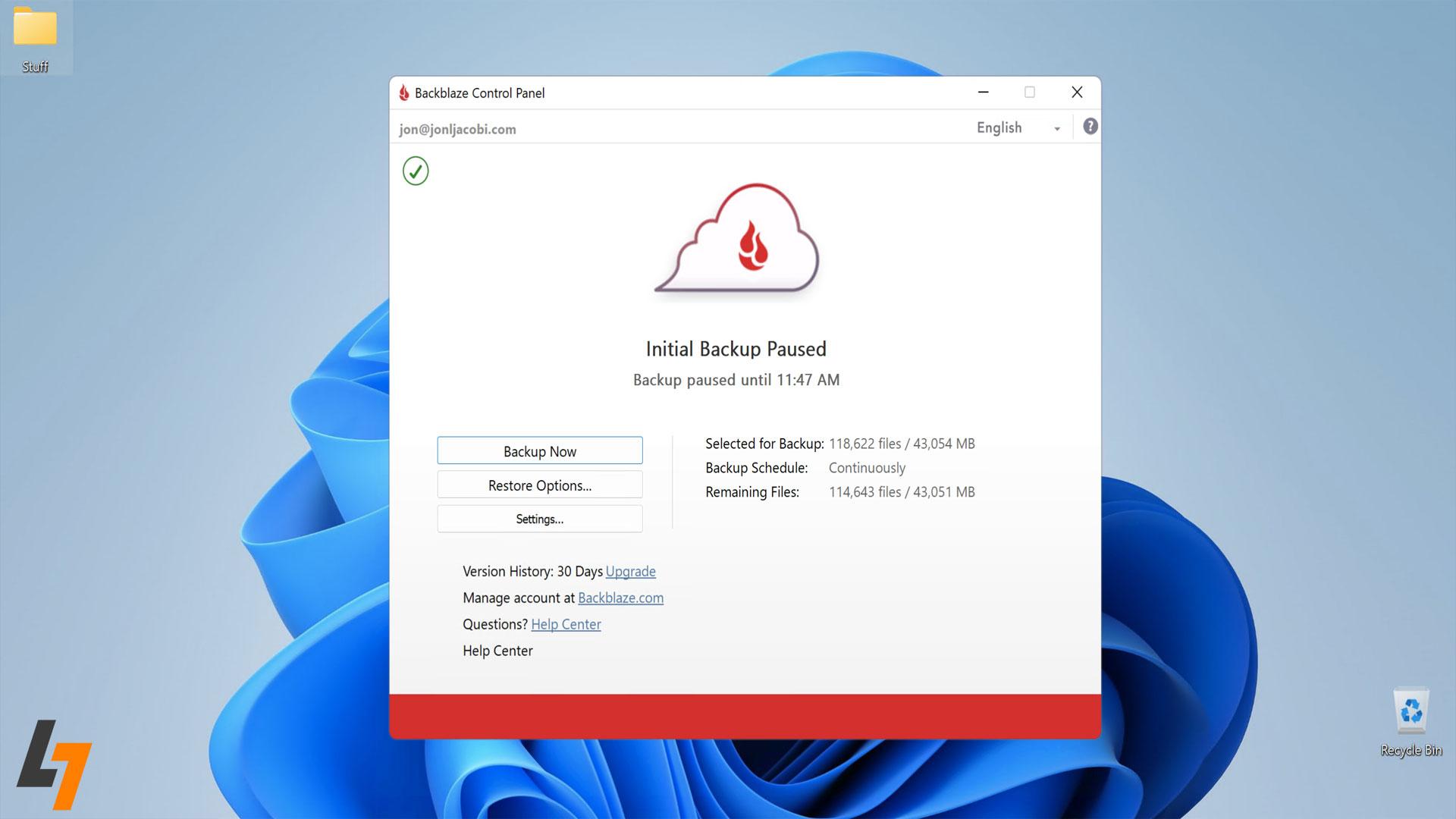Click the dropdown arrow beside English
The width and height of the screenshot is (1456, 819).
1057,128
